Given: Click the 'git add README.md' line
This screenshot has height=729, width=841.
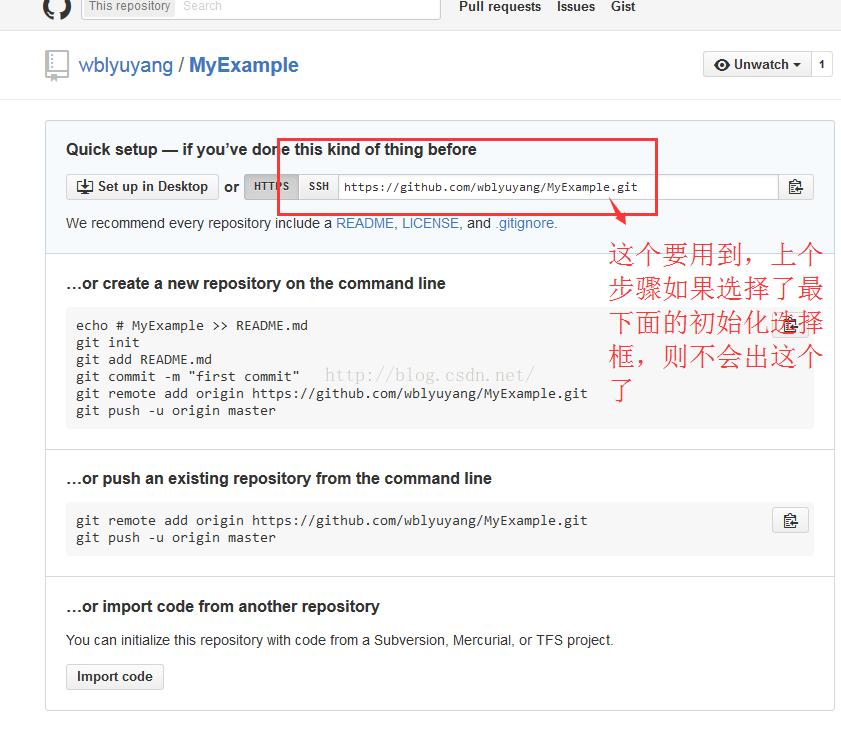Looking at the screenshot, I should click(144, 359).
